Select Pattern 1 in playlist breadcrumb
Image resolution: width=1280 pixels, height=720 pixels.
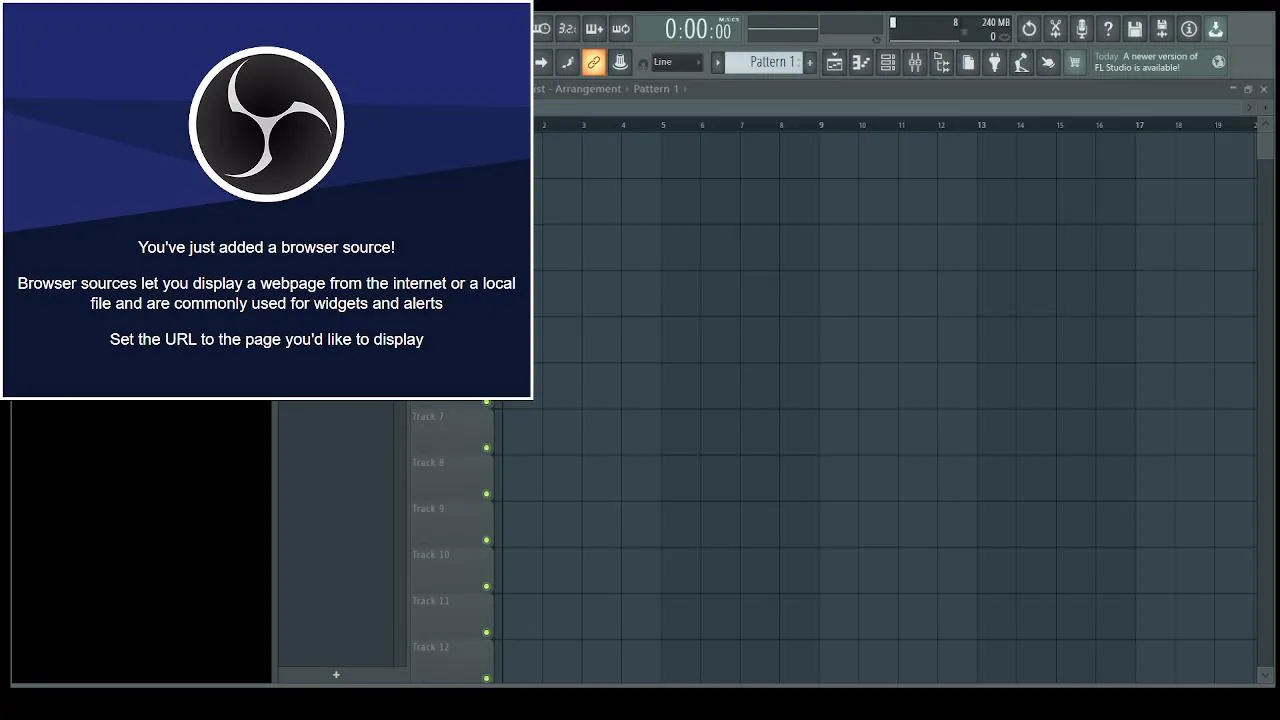coord(656,89)
